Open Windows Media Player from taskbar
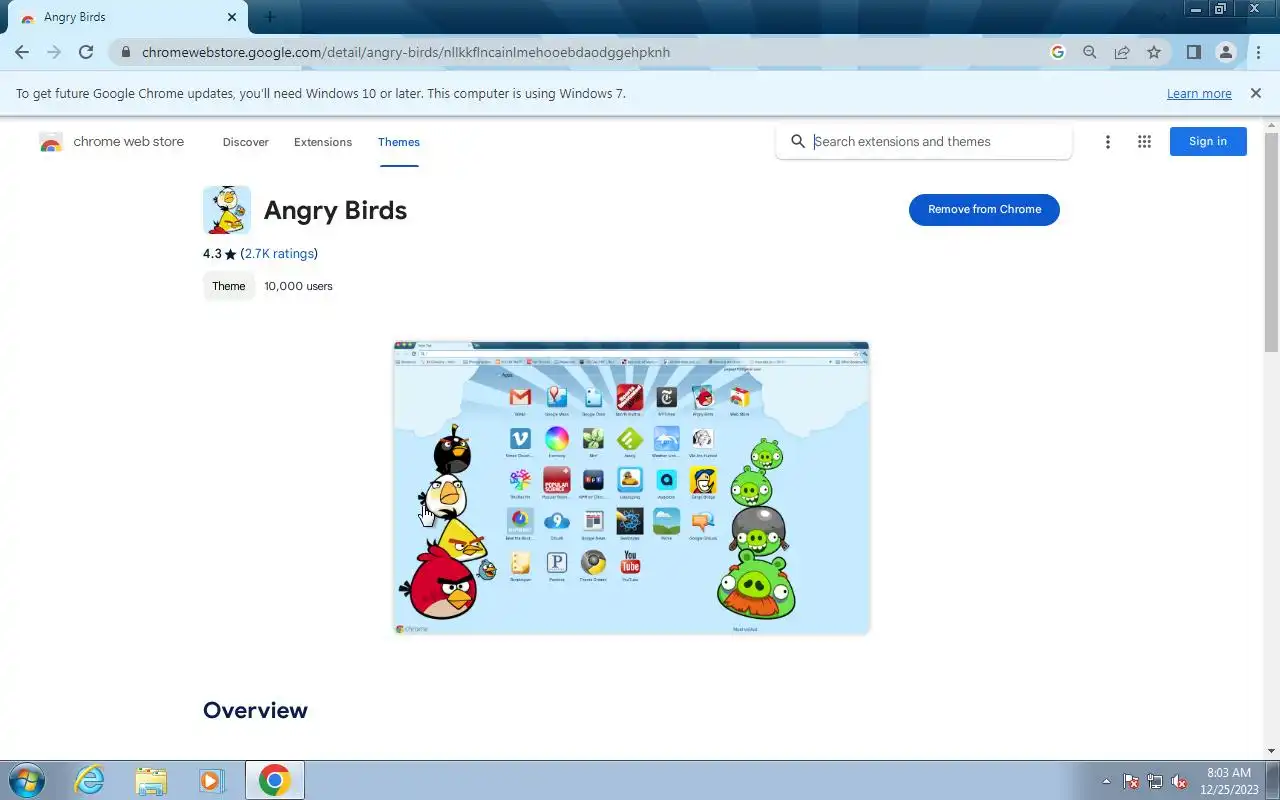1280x800 pixels. (x=211, y=780)
